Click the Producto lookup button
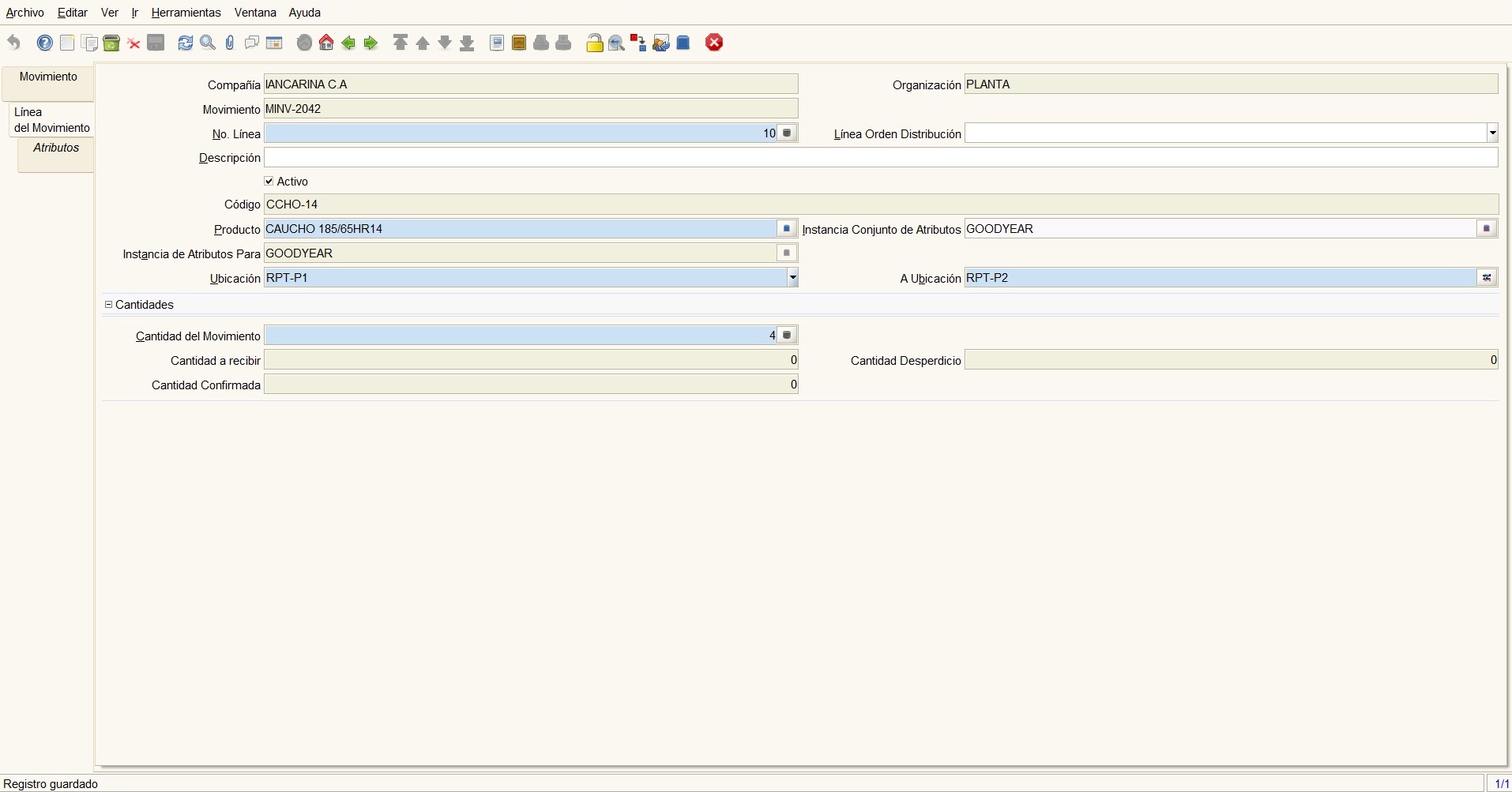1512x792 pixels. [x=787, y=229]
